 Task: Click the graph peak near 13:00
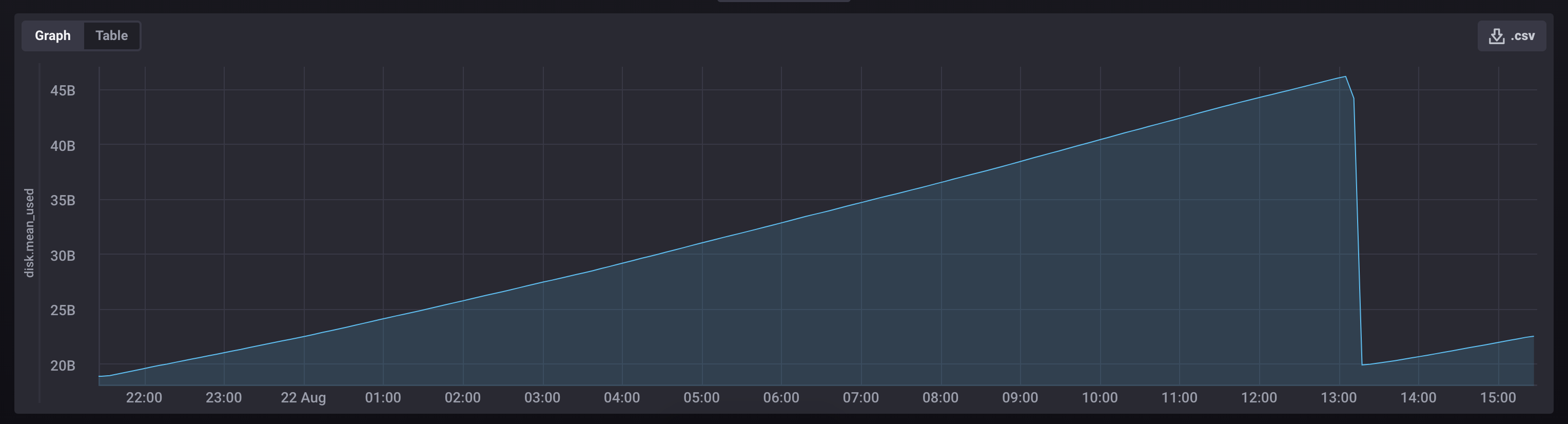point(1345,77)
